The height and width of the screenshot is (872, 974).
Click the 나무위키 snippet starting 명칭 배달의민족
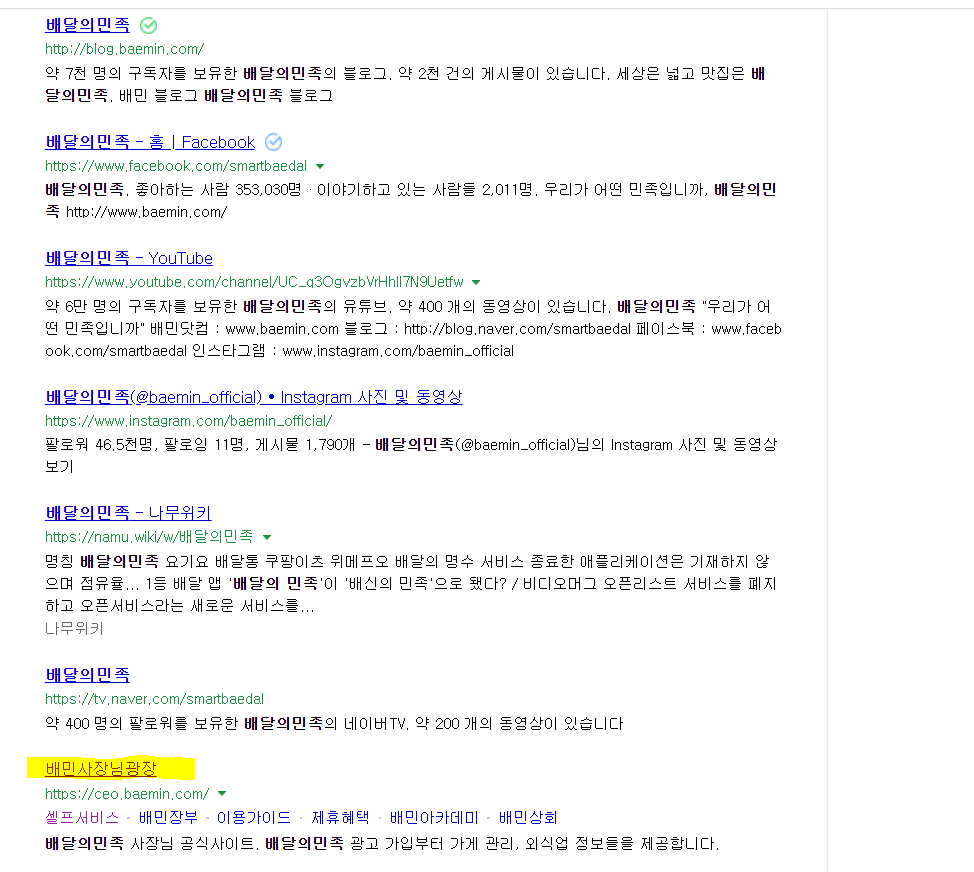411,583
